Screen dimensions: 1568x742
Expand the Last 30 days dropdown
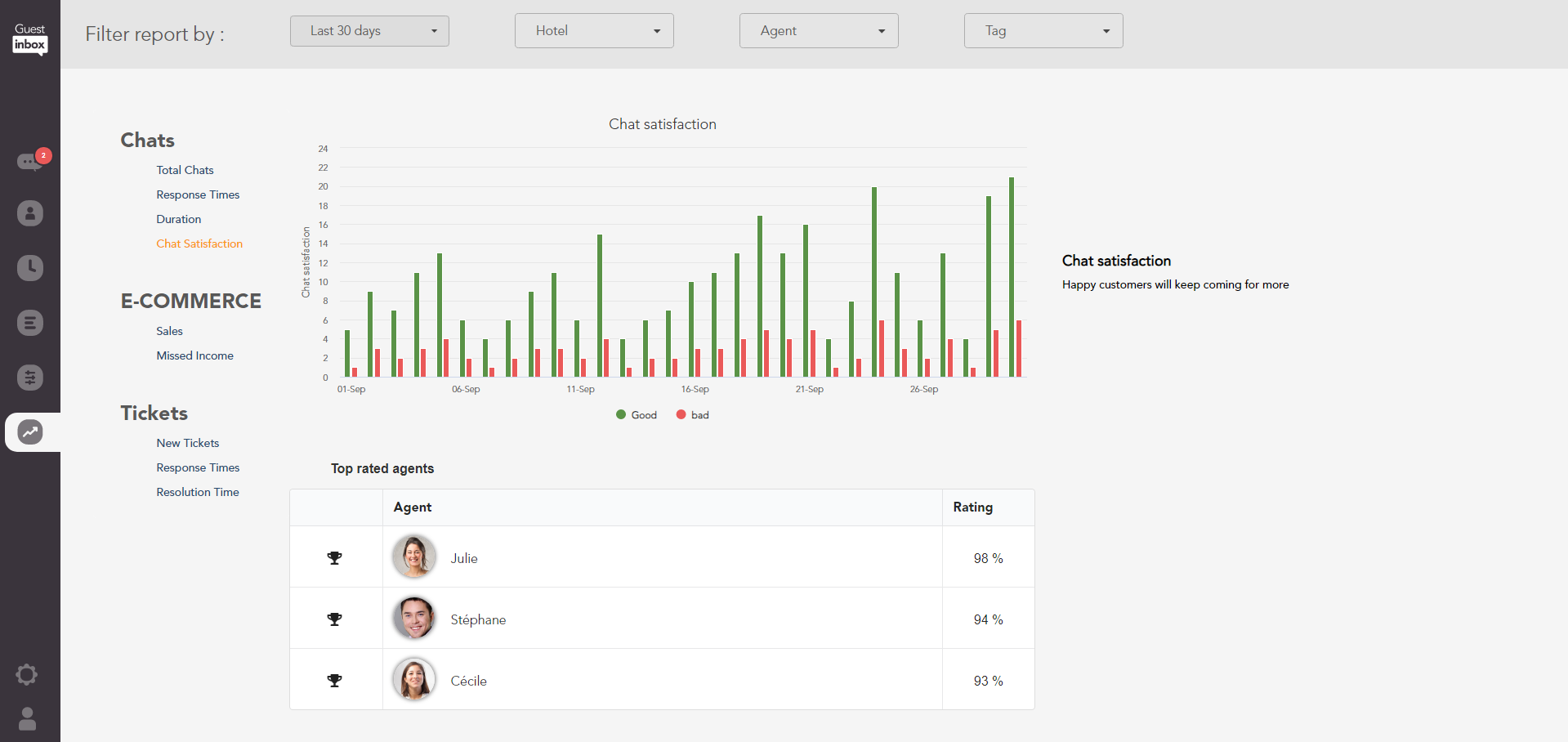coord(369,31)
